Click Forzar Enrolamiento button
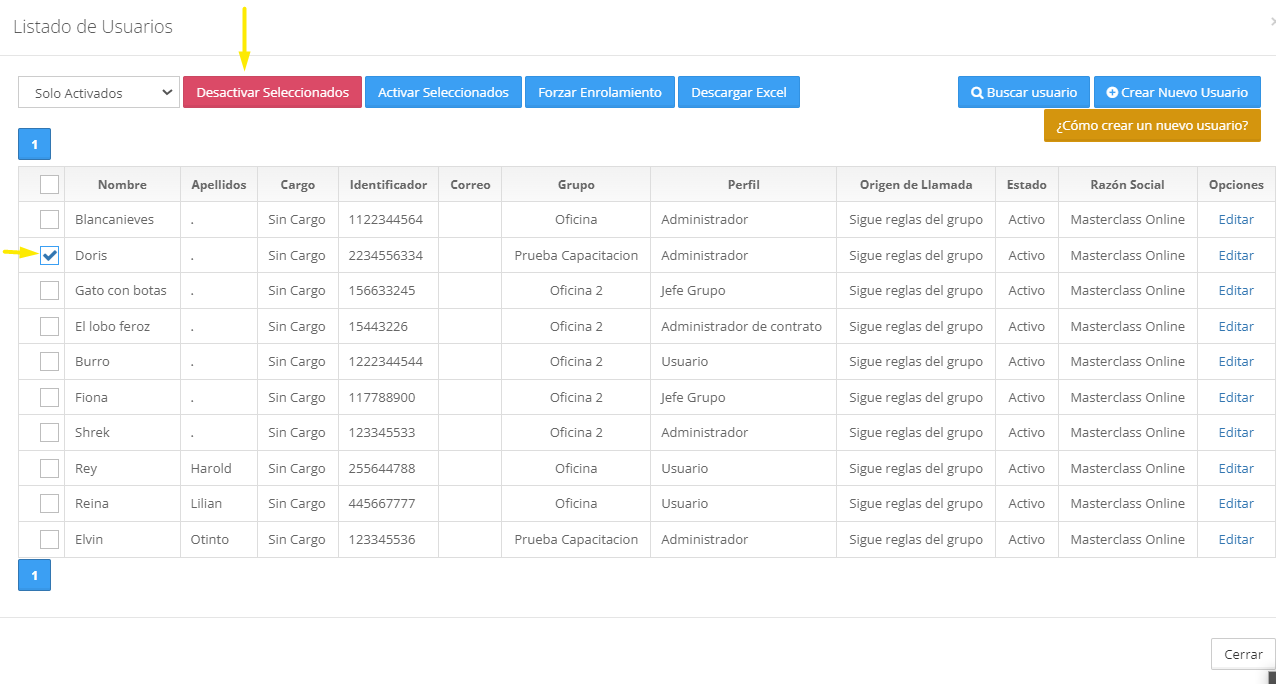Screen dimensions: 1276x684 [599, 92]
